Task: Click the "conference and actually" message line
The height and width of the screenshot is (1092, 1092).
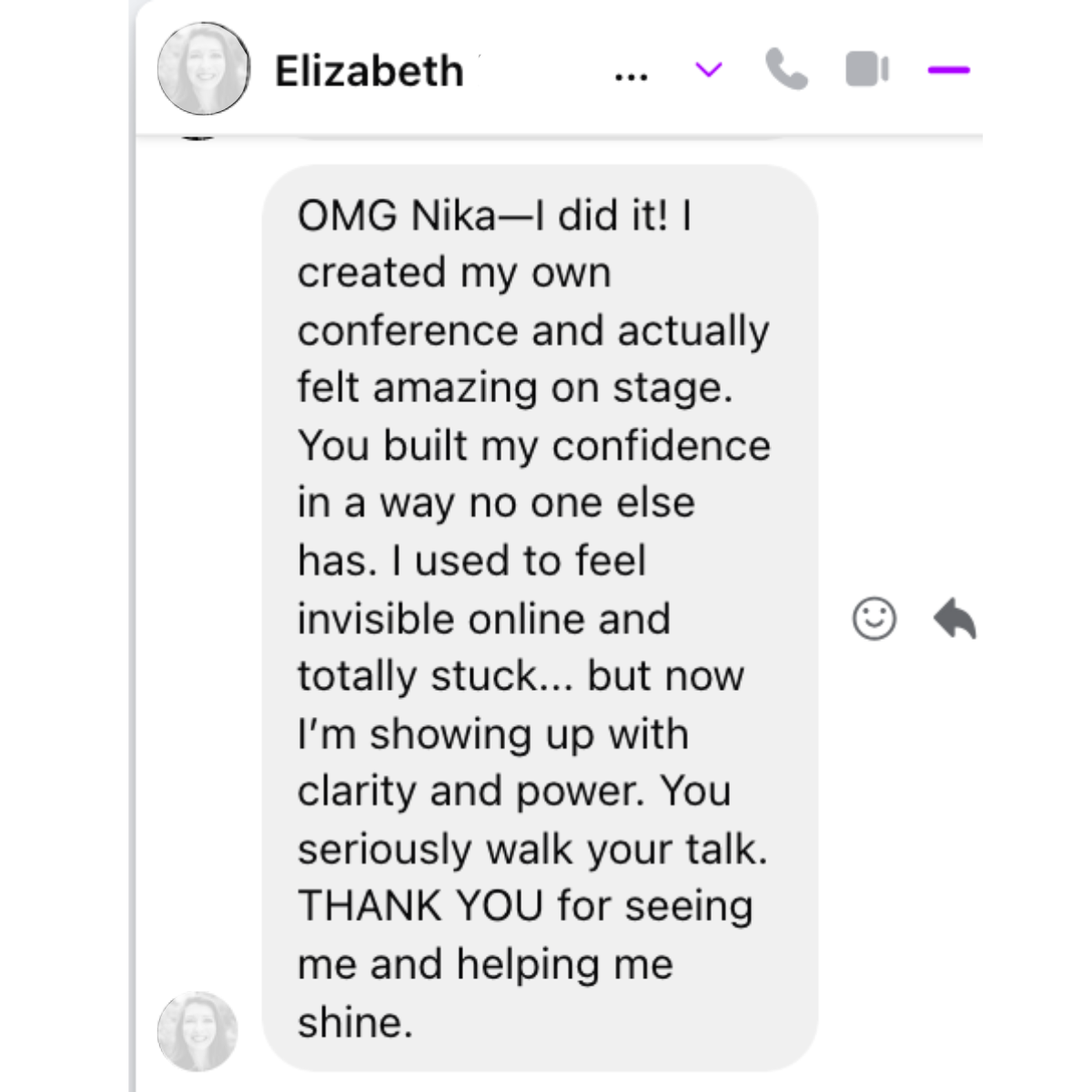Action: pyautogui.click(x=533, y=331)
